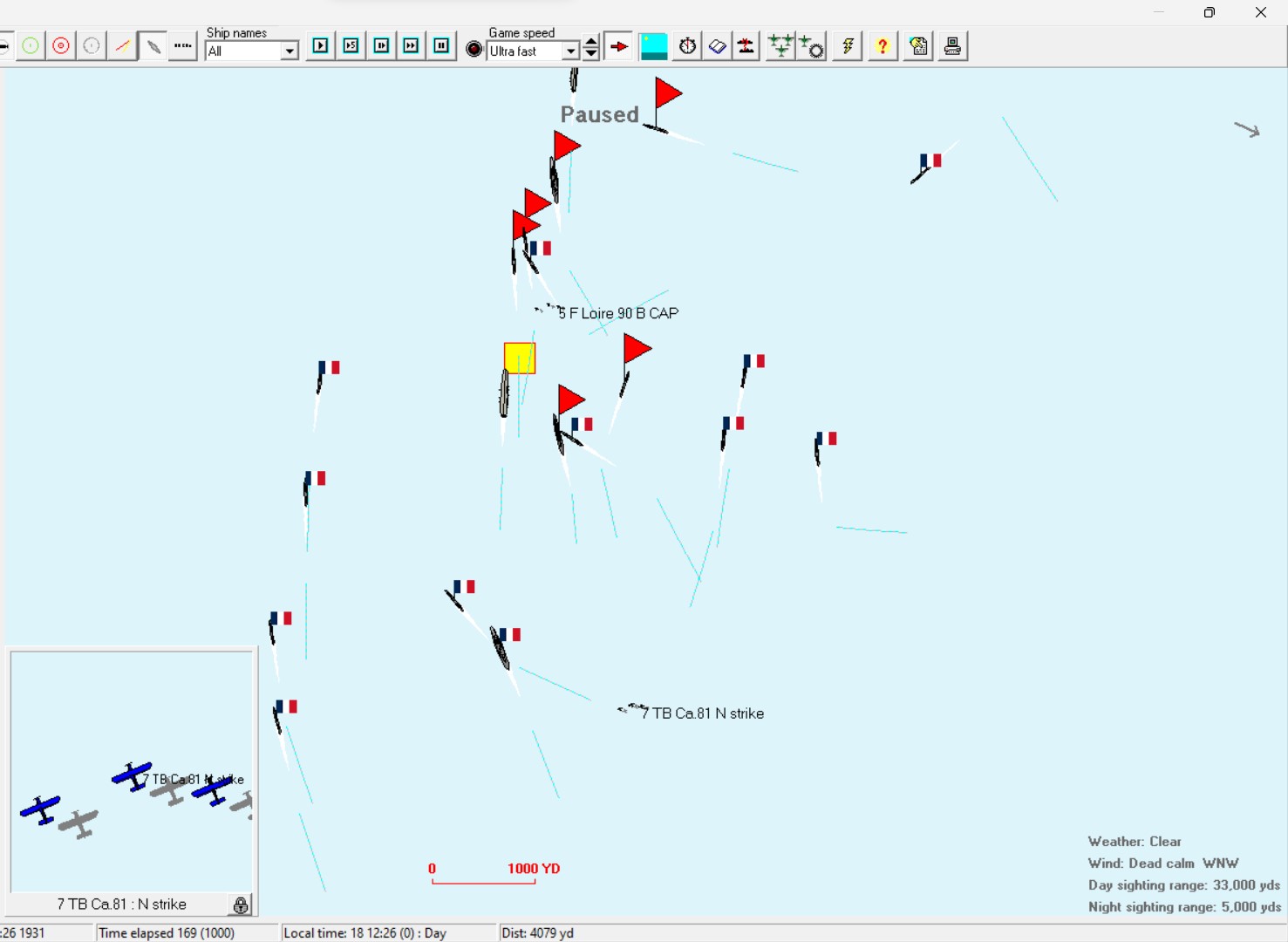Click the three green aircraft formation icon
Viewport: 1288px width, 942px height.
click(780, 46)
